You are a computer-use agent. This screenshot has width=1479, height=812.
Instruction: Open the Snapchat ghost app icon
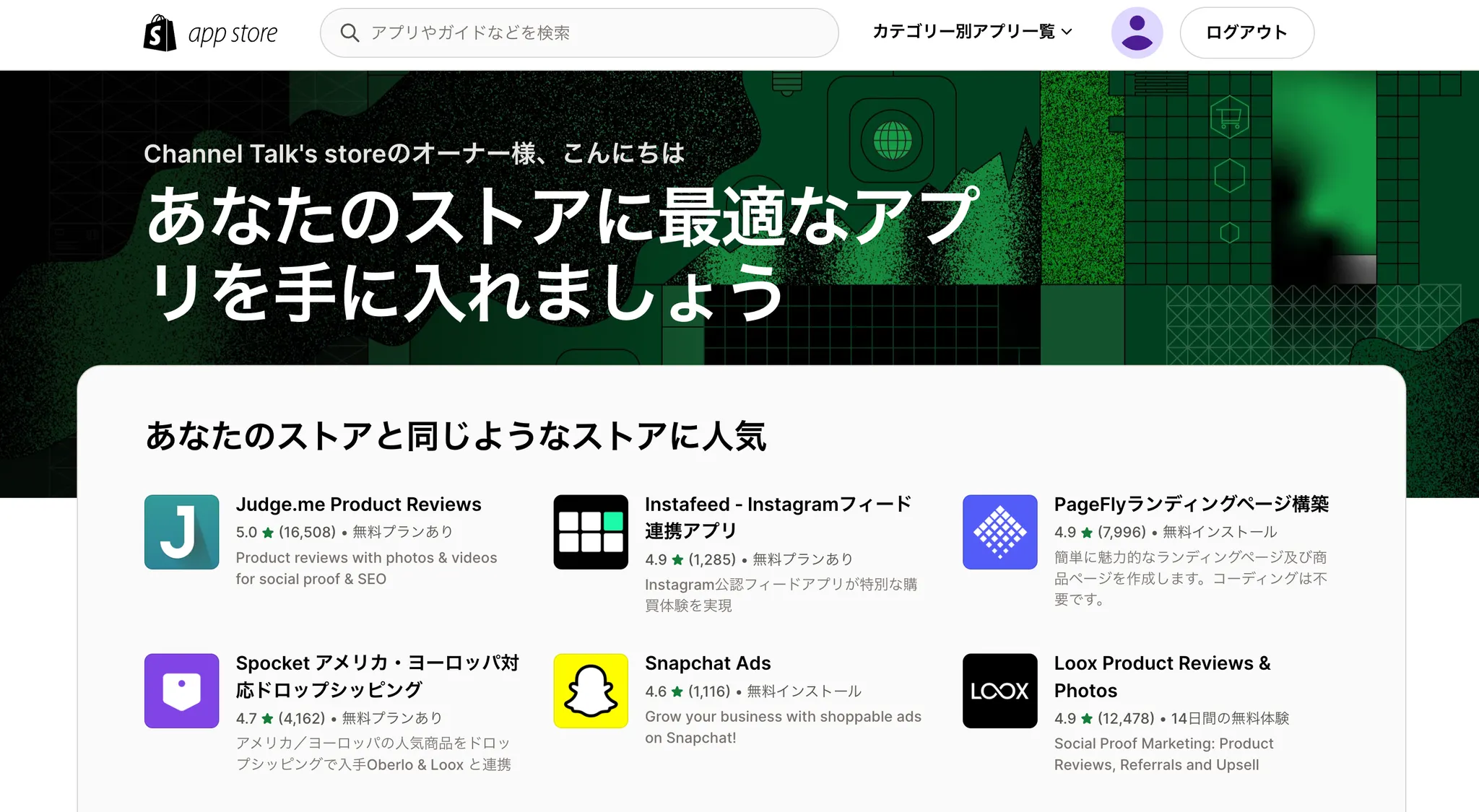pos(591,691)
